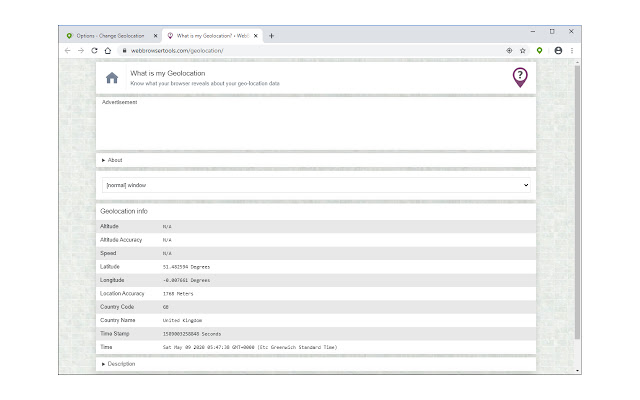Close the Options - Change Geolocation tab

(156, 35)
